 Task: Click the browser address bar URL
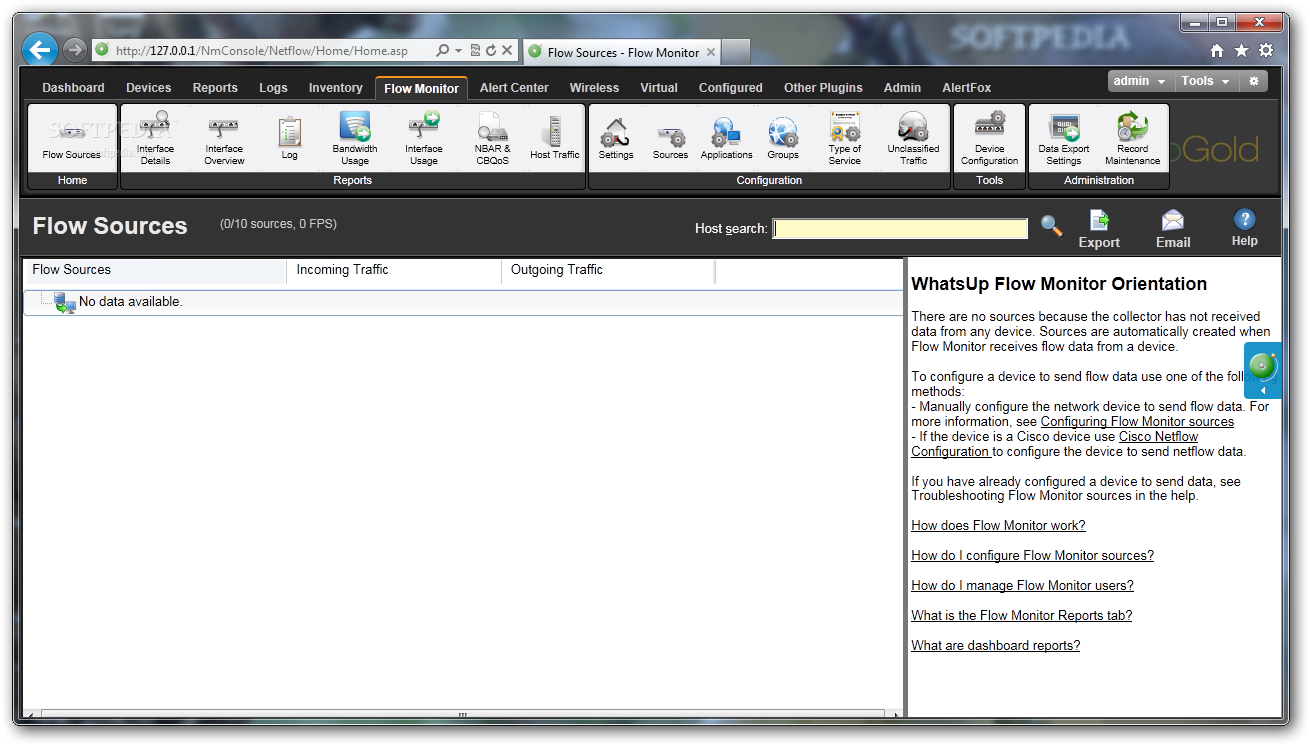pyautogui.click(x=263, y=50)
